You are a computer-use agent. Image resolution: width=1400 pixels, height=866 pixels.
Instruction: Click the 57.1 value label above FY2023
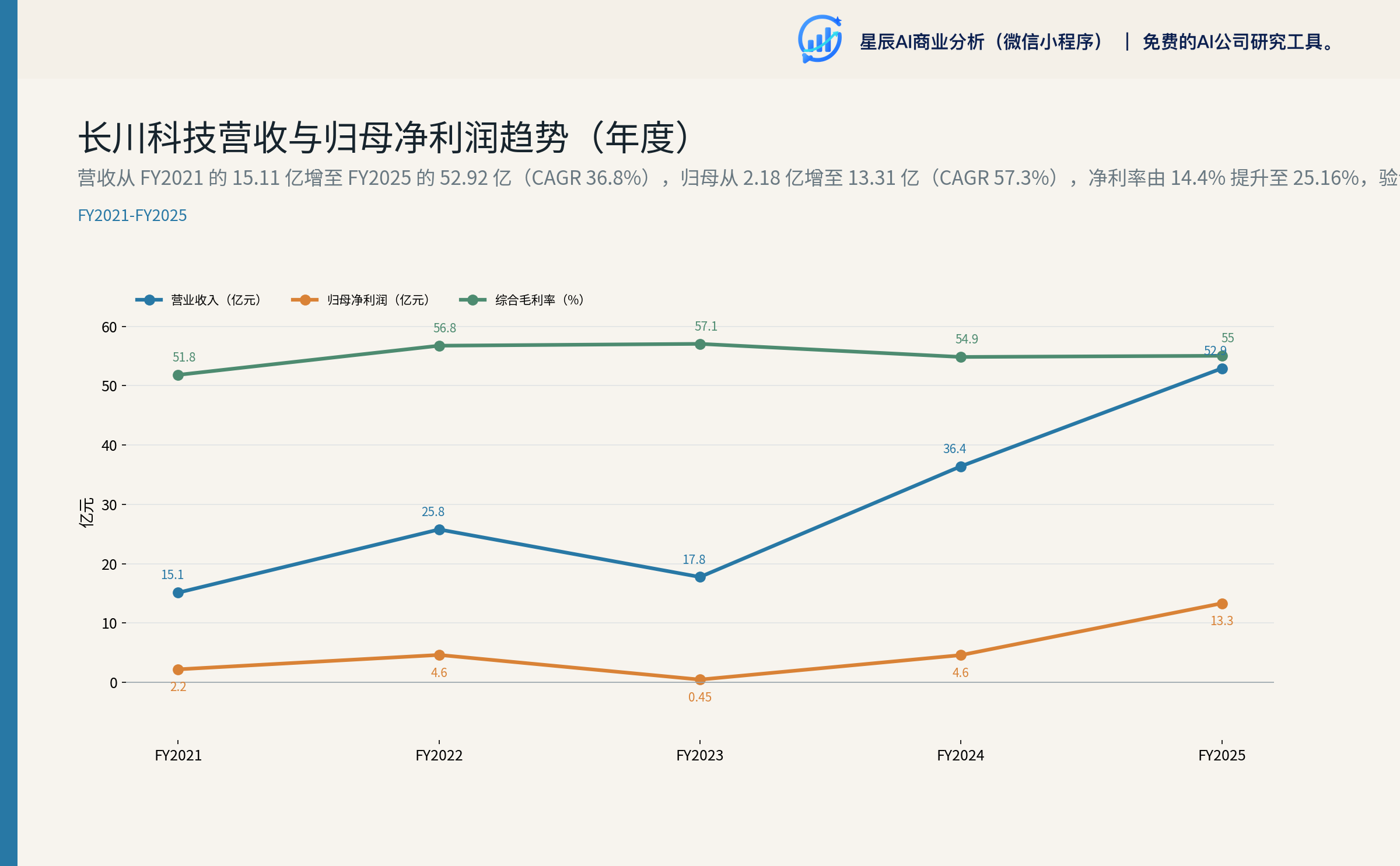(706, 326)
